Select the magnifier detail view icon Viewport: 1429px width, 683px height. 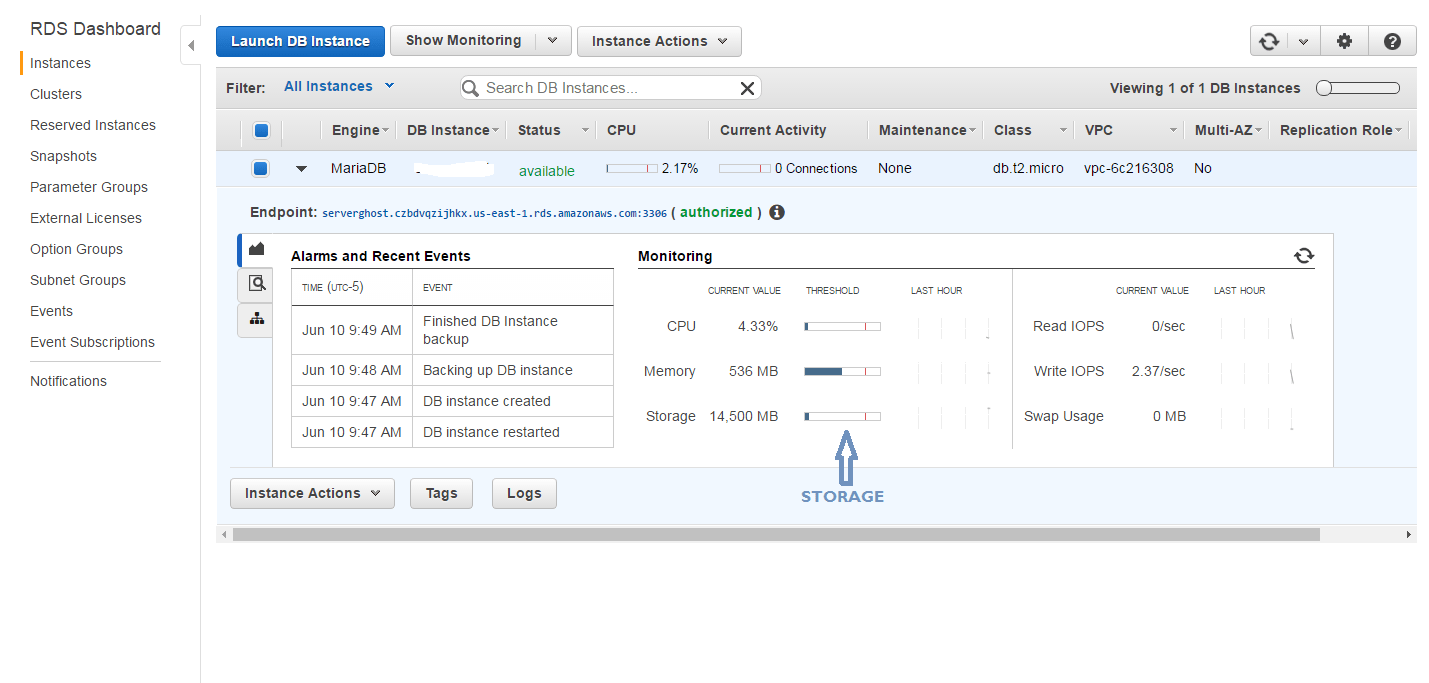[255, 284]
